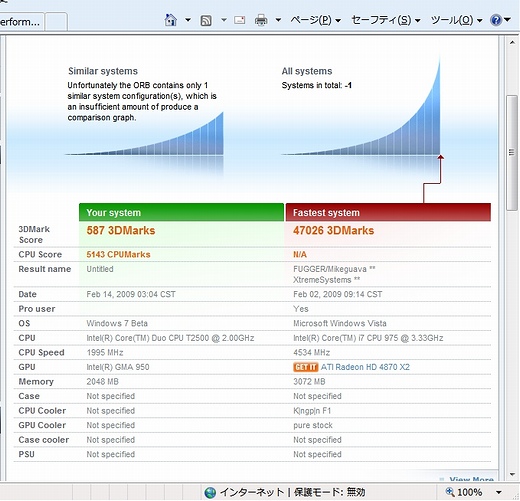Expand the Help dropdown arrow

507,20
